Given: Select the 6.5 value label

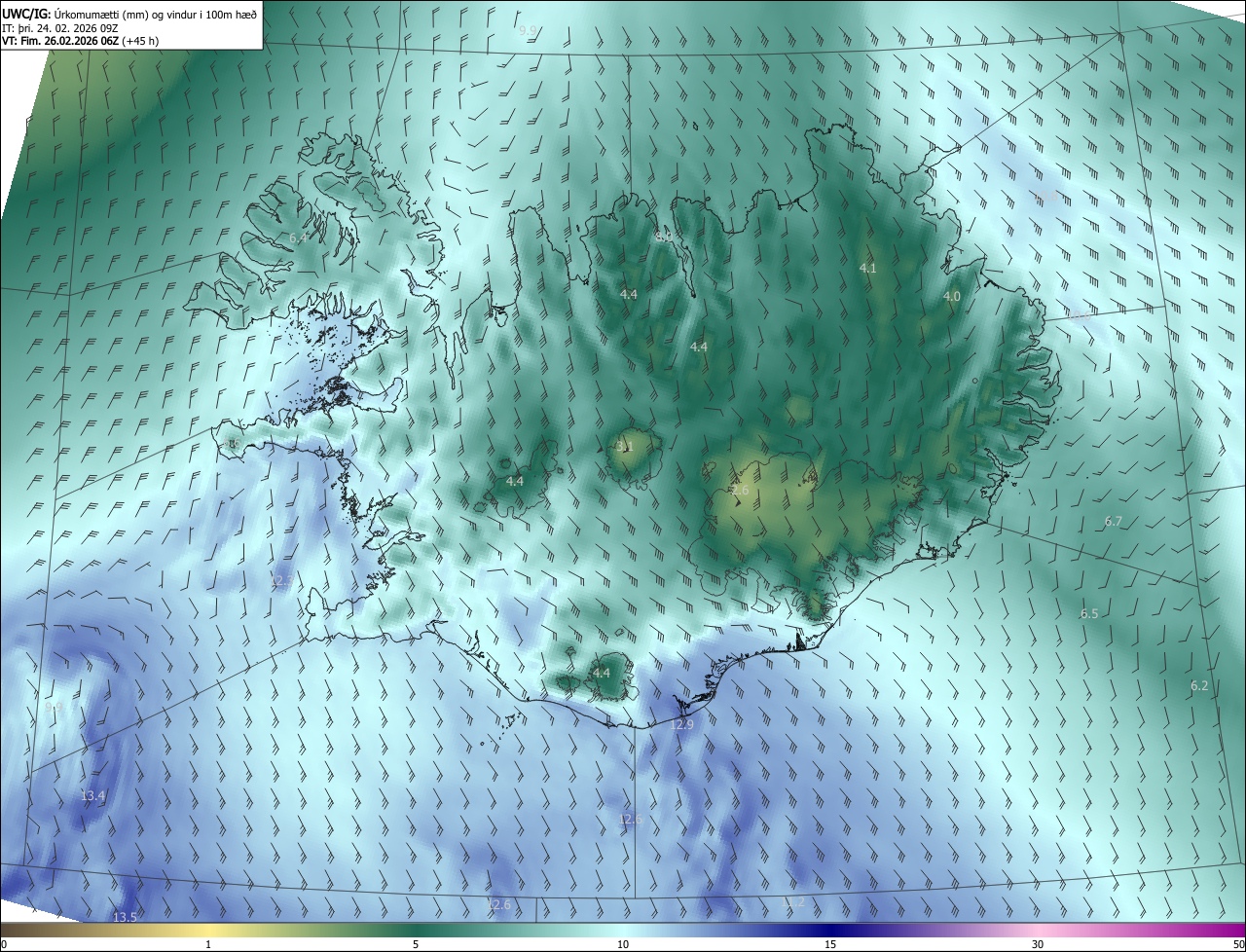Looking at the screenshot, I should click(1089, 614).
